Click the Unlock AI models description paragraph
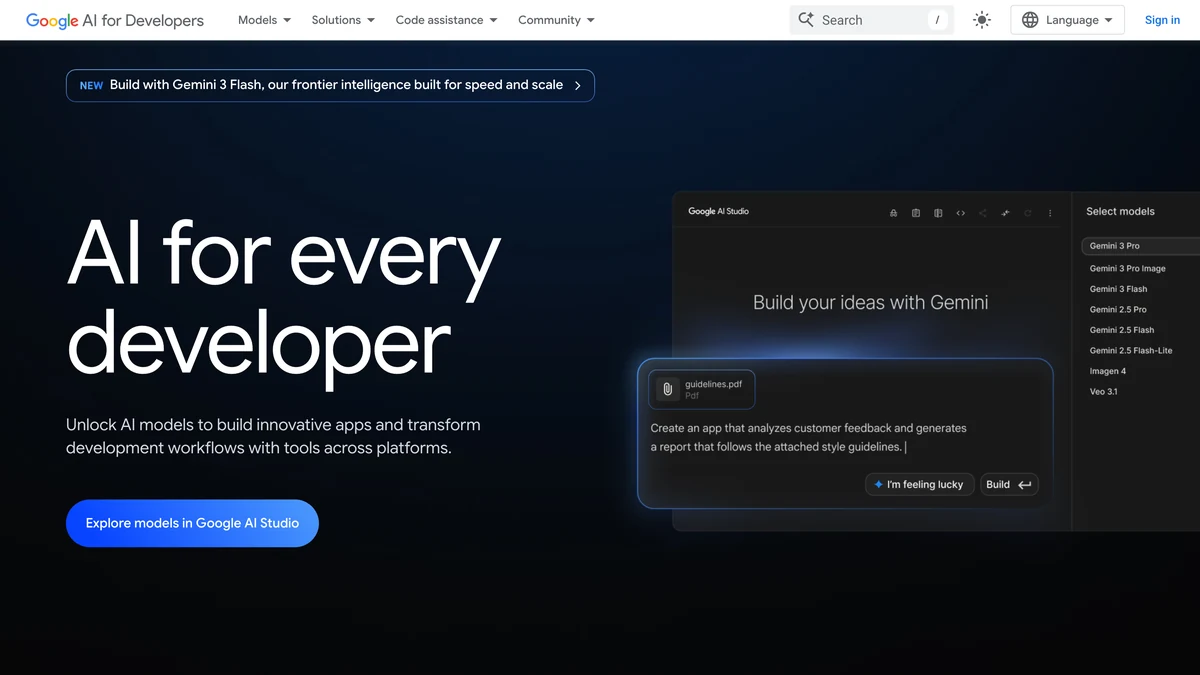Image resolution: width=1200 pixels, height=675 pixels. tap(273, 437)
